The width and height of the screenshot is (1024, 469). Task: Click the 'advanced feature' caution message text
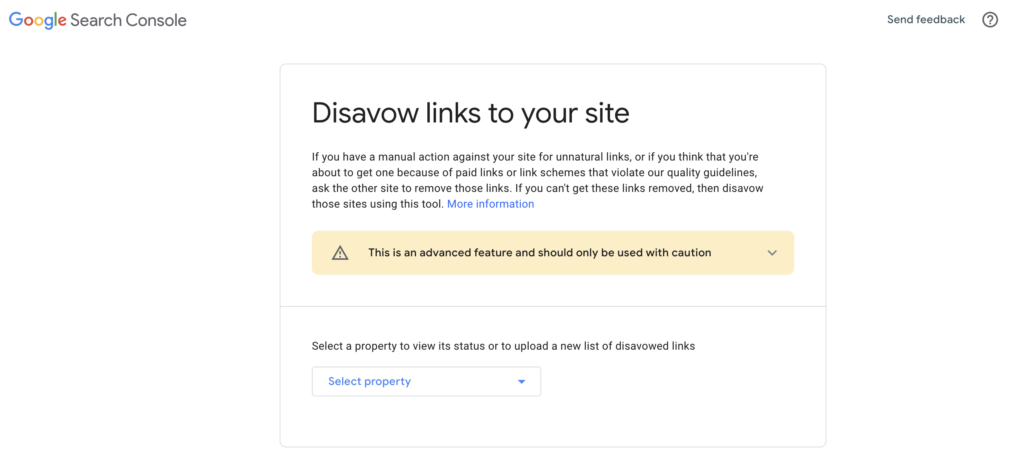pos(539,253)
